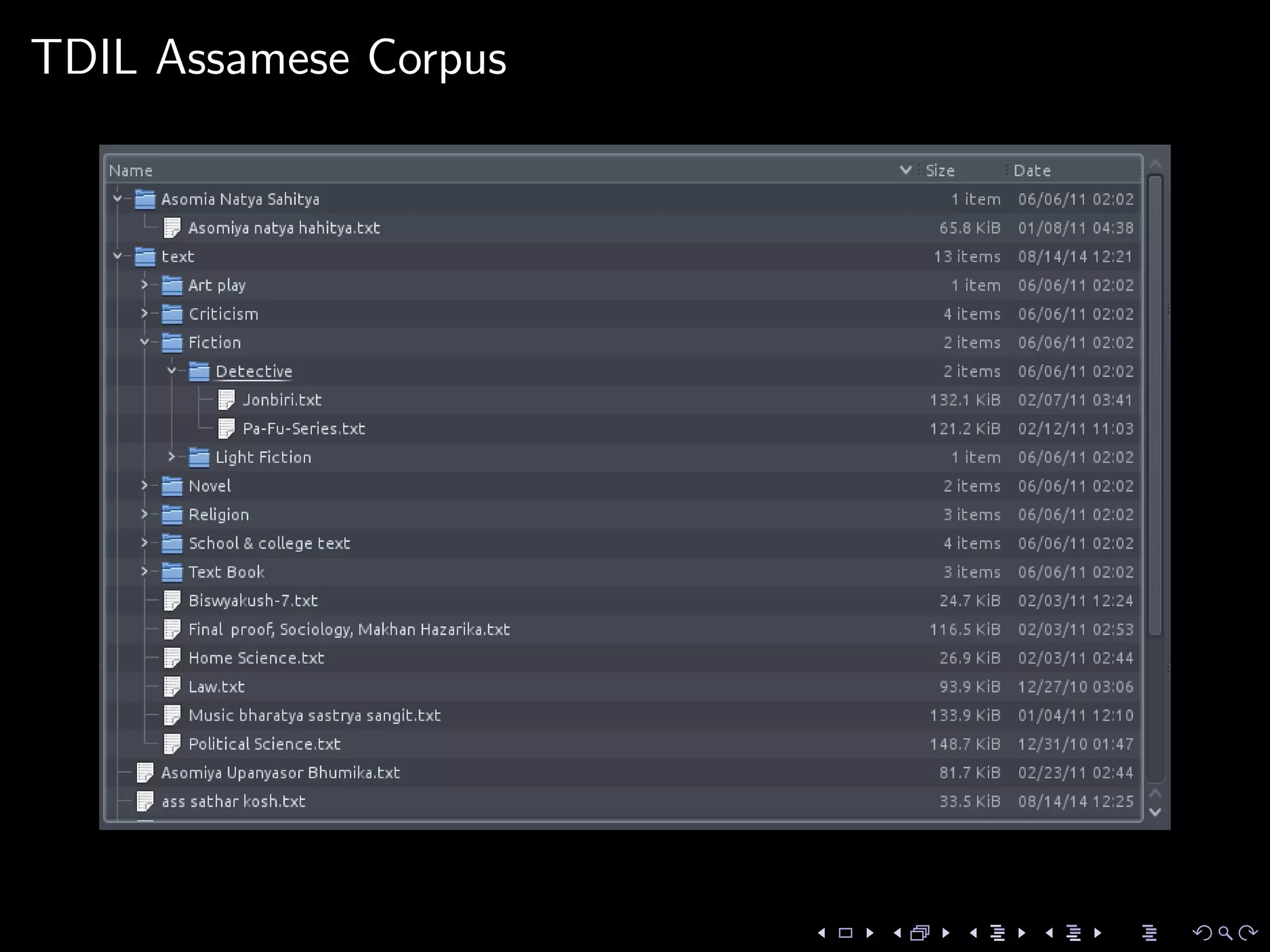Expand the School & college text folder

click(144, 543)
